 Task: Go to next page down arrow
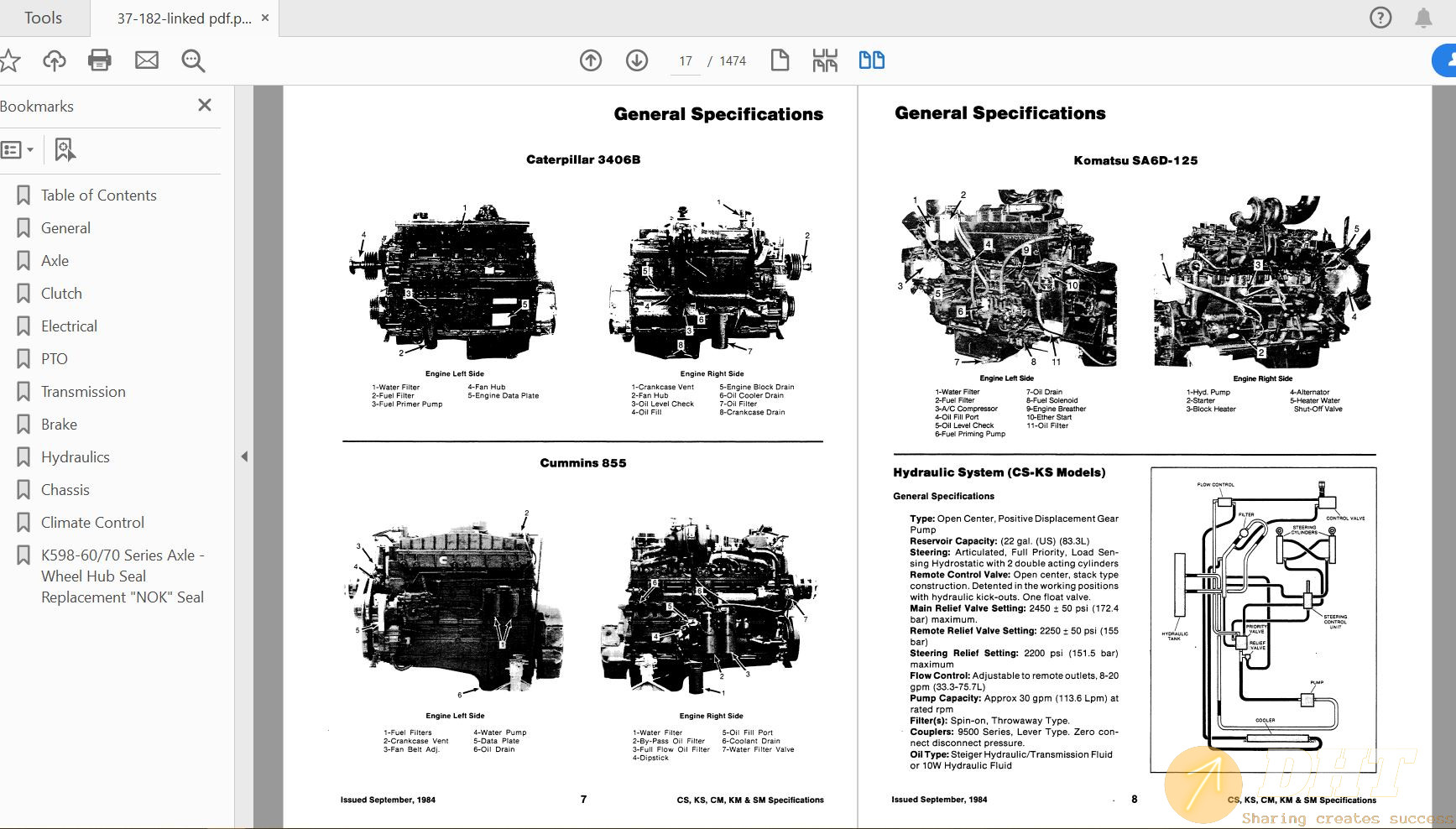[637, 60]
